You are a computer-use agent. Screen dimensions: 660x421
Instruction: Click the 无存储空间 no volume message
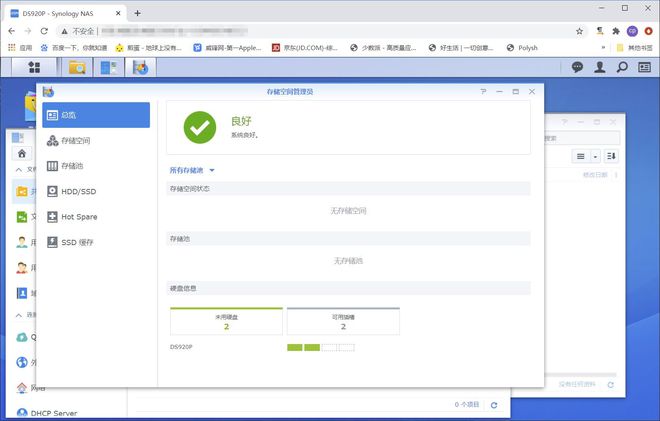pyautogui.click(x=348, y=211)
